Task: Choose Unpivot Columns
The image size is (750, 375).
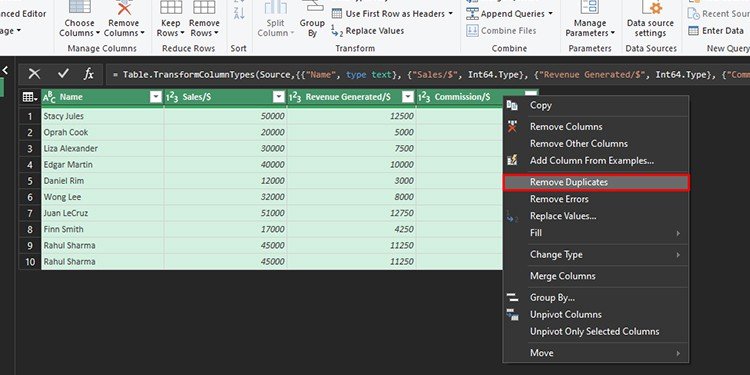Action: [596, 315]
